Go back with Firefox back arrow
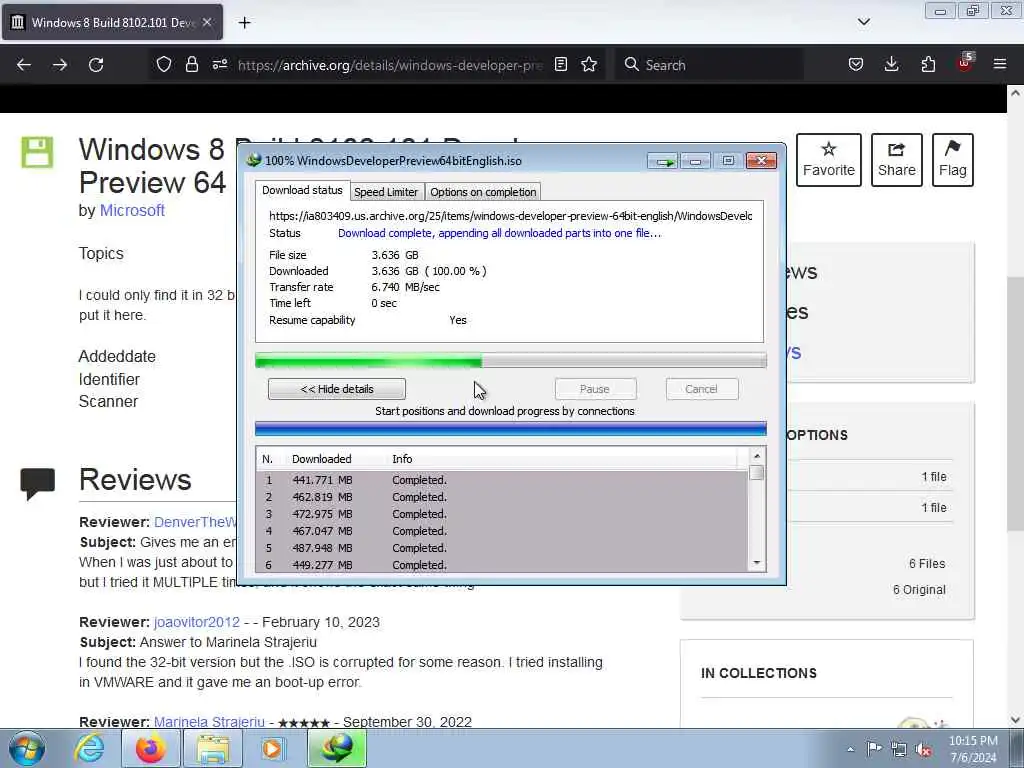 tap(24, 65)
